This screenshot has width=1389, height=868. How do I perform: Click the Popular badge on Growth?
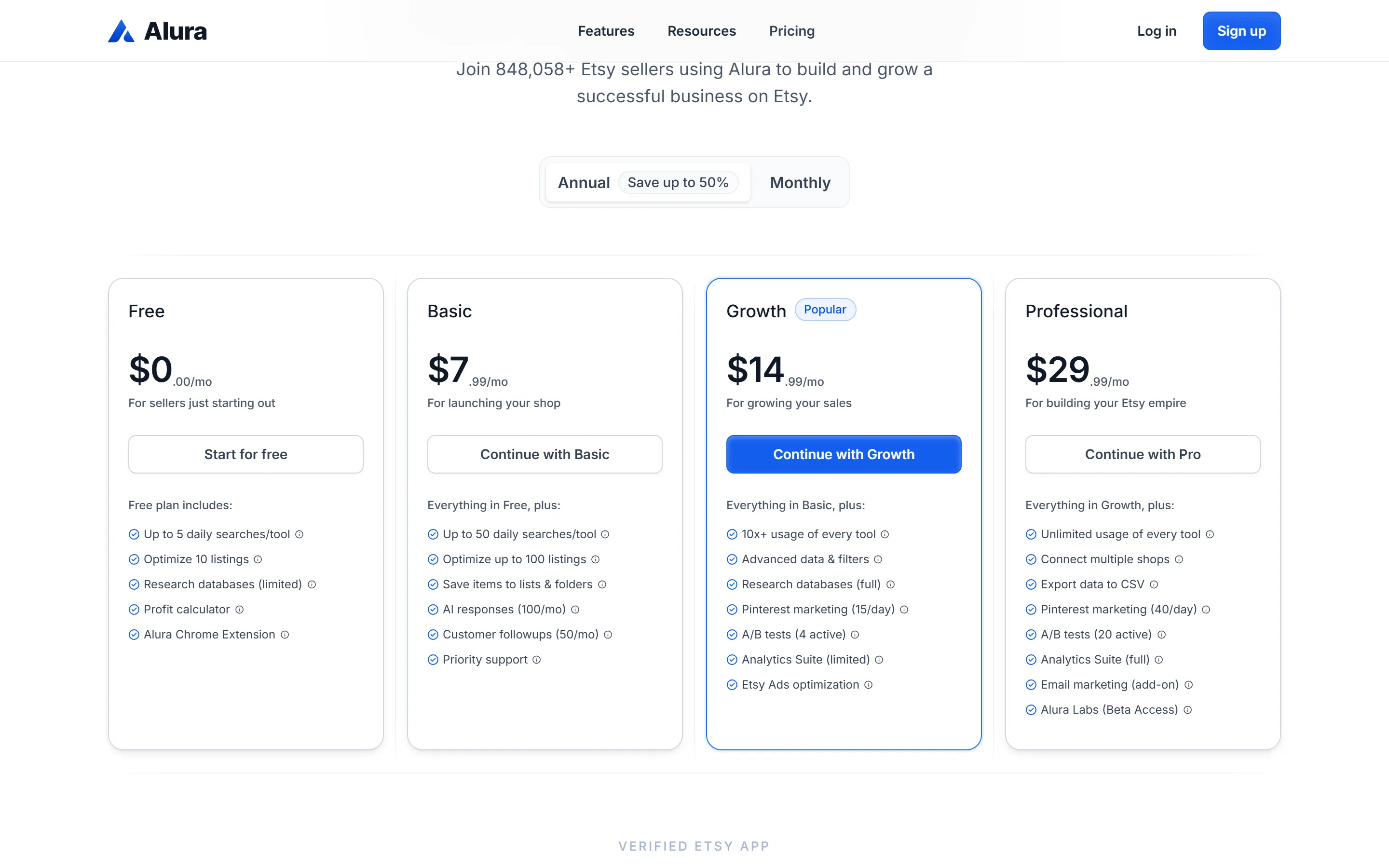tap(825, 310)
